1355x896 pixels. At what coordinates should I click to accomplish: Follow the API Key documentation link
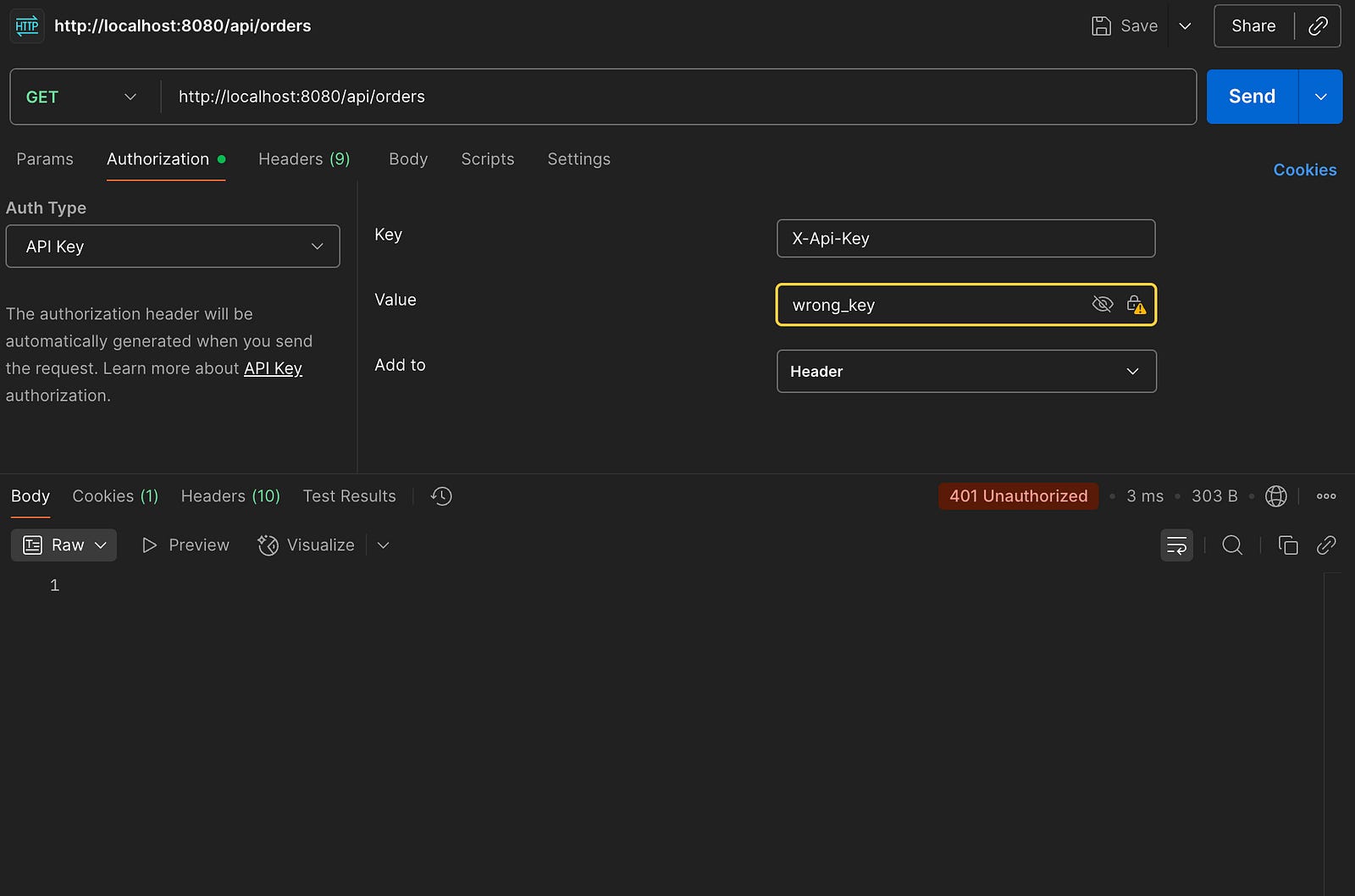coord(273,368)
